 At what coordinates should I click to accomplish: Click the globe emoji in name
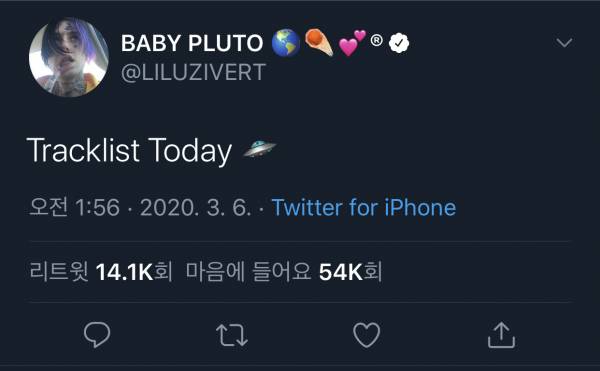[x=286, y=43]
